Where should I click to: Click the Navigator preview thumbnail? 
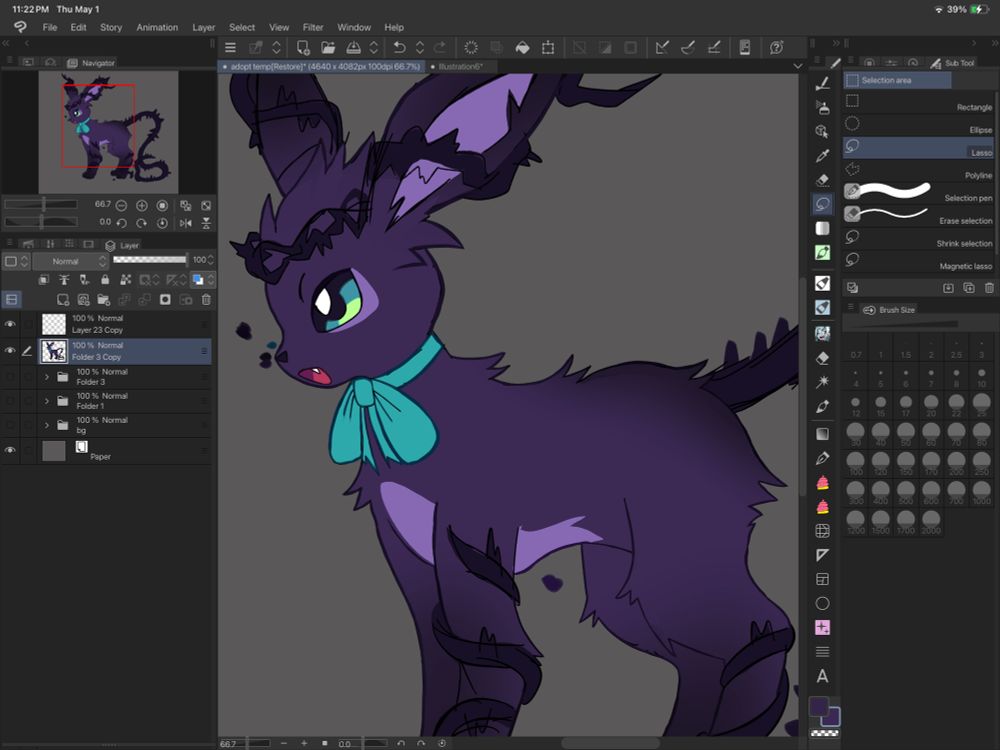coord(108,132)
